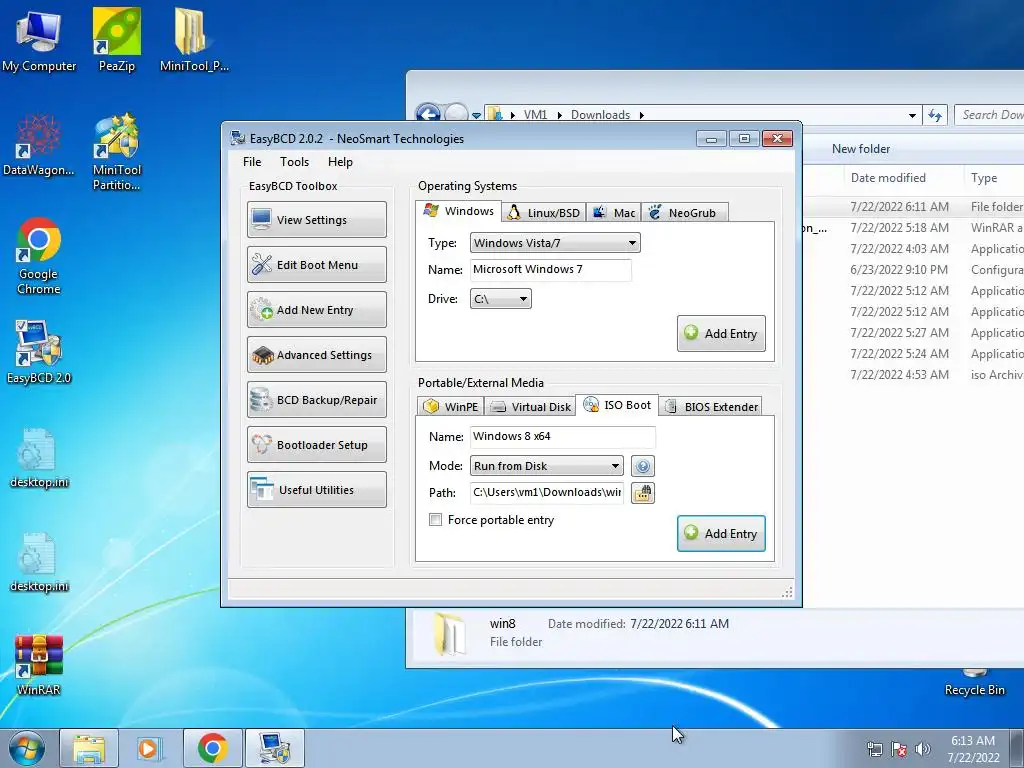Launch DataWagon desktop shortcut
Viewport: 1024px width, 768px height.
39,145
